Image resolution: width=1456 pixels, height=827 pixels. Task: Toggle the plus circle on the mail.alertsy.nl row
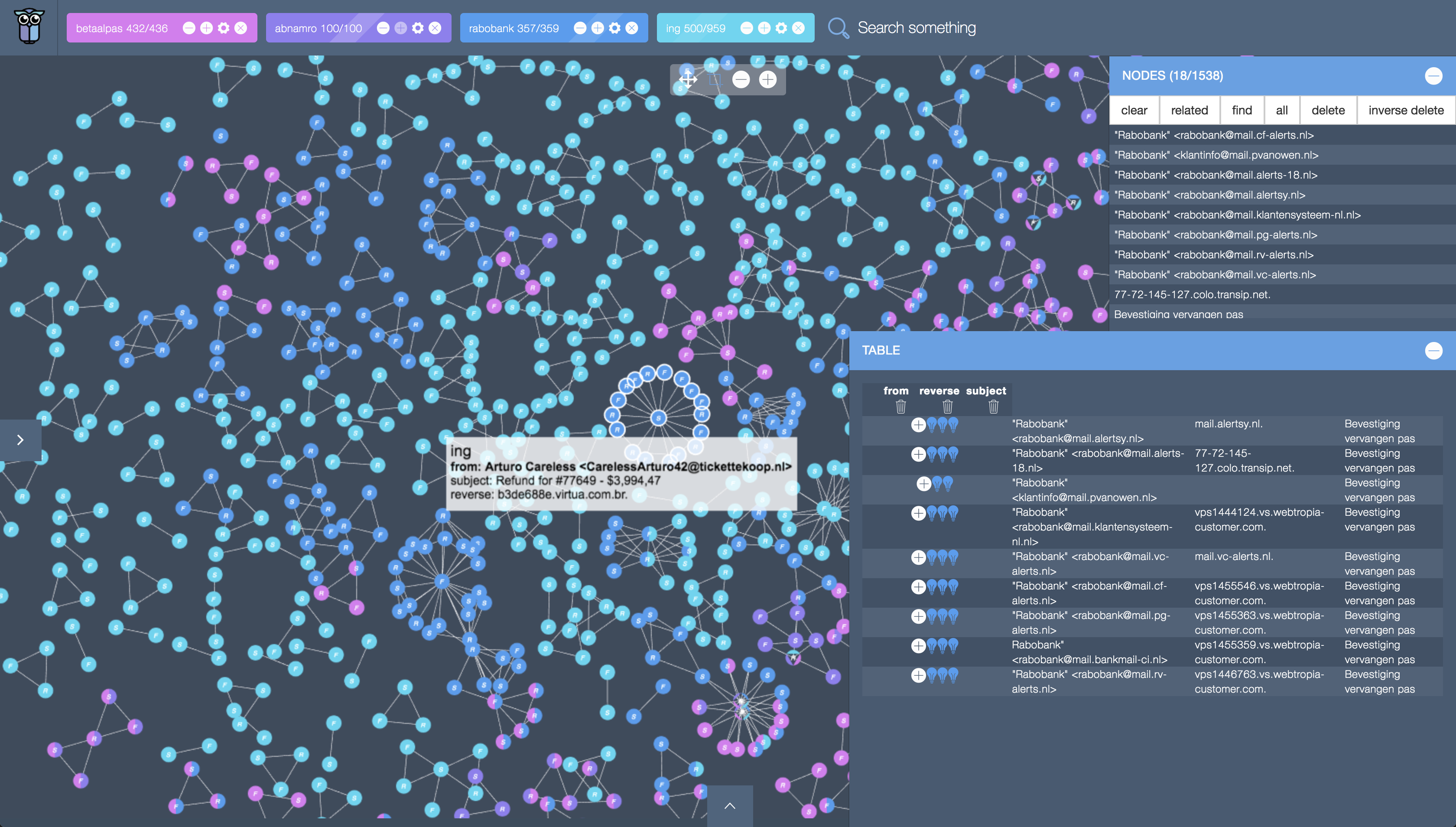918,424
